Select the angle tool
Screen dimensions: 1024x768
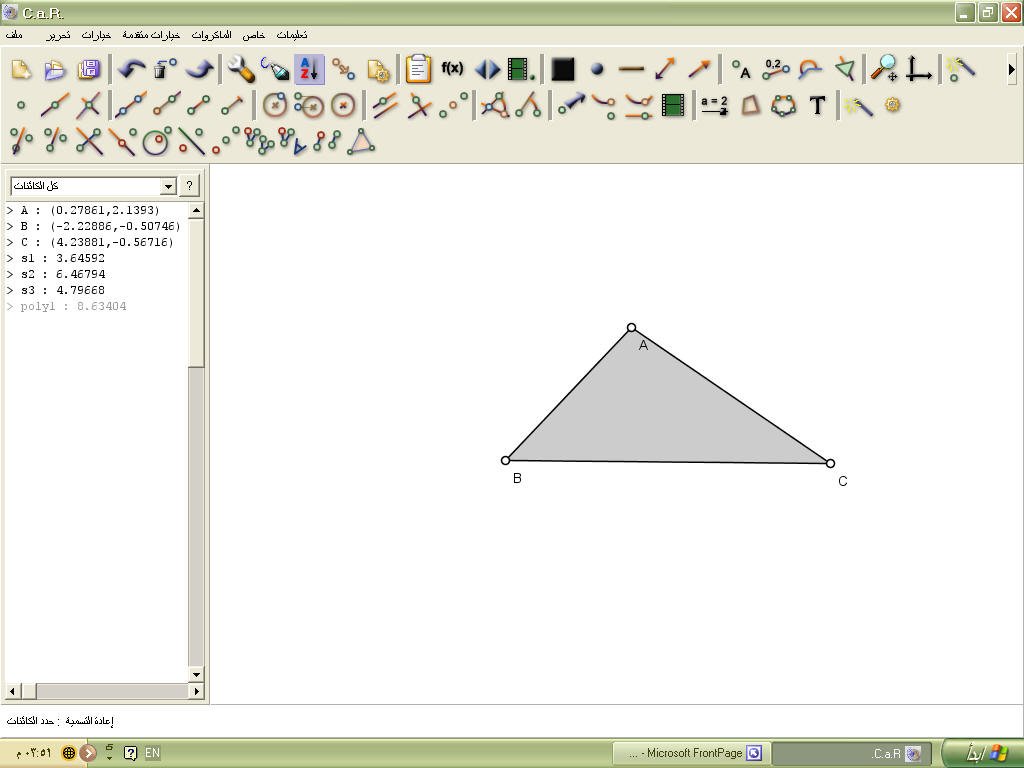pyautogui.click(x=528, y=105)
